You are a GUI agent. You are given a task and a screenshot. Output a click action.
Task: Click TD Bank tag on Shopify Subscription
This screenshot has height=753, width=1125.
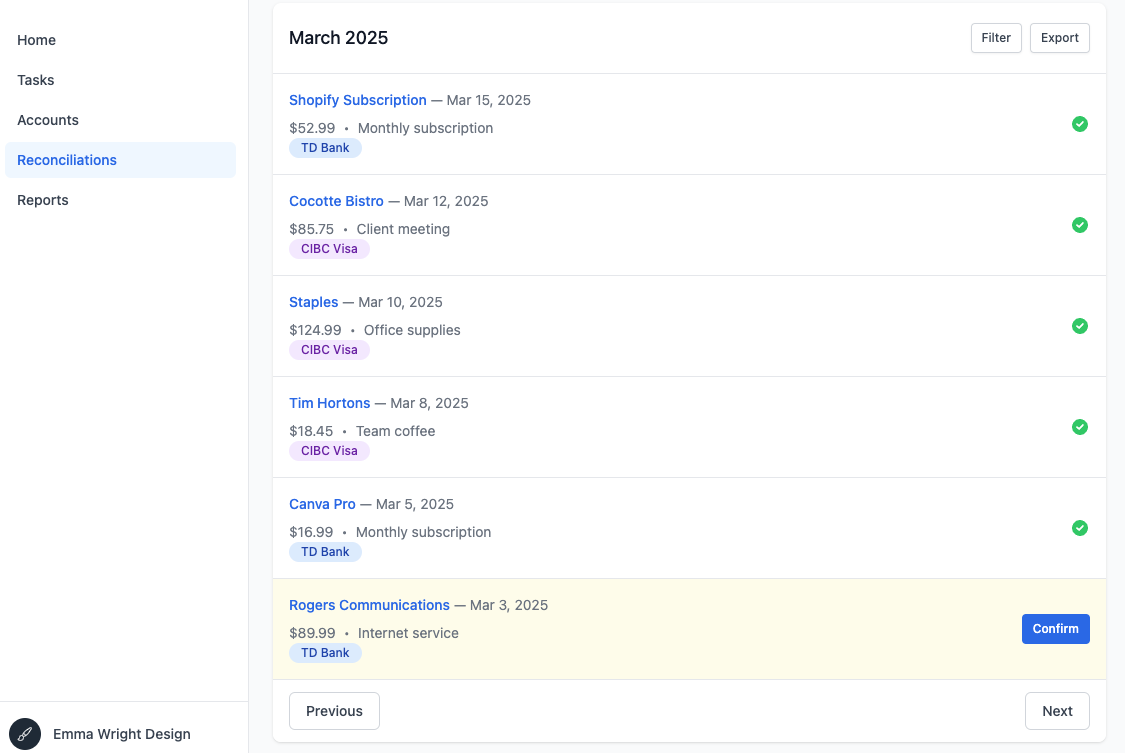tap(325, 148)
